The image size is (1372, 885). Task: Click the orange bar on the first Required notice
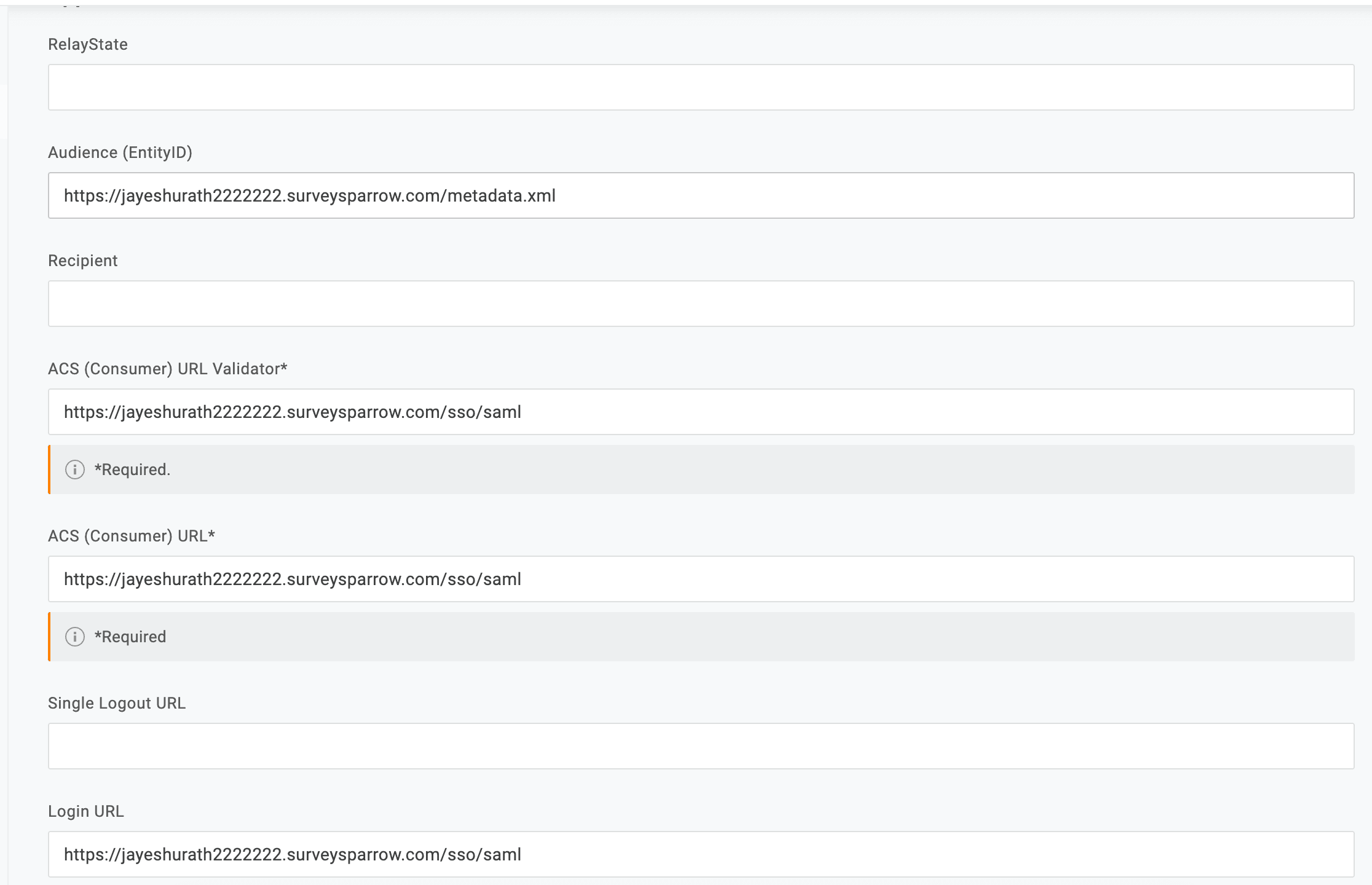pyautogui.click(x=49, y=470)
